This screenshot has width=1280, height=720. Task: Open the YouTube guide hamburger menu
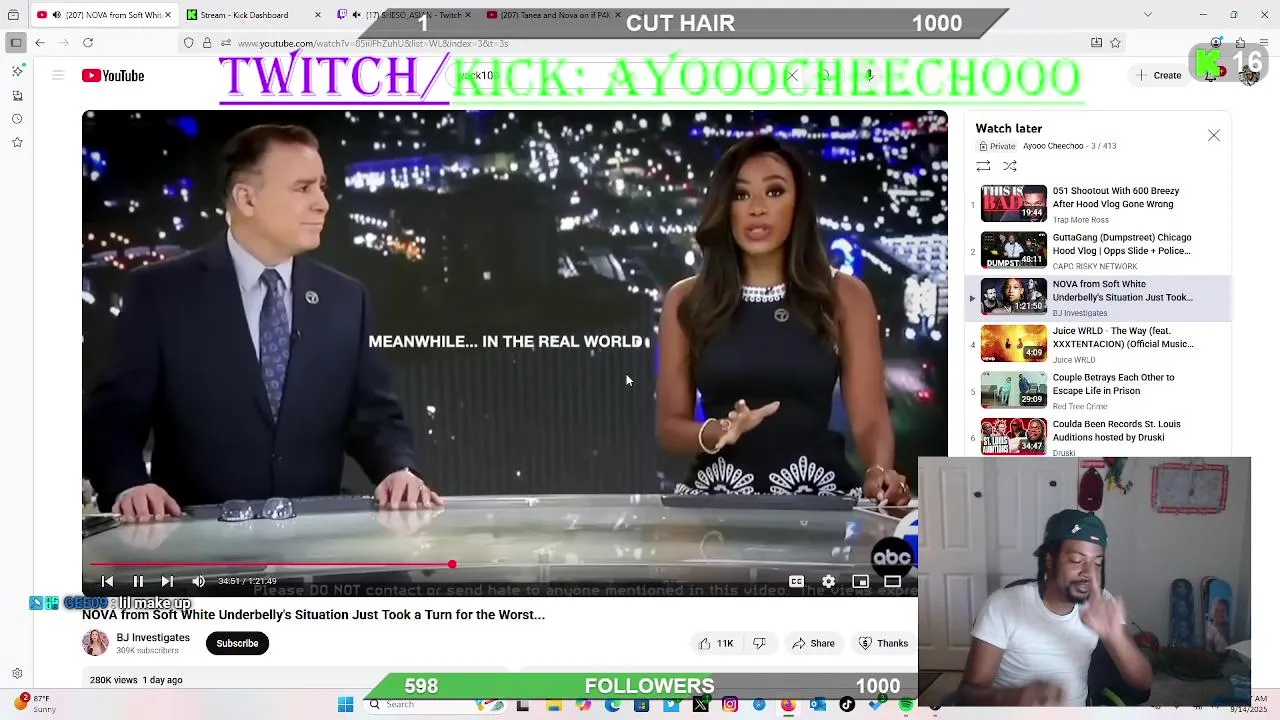[58, 76]
